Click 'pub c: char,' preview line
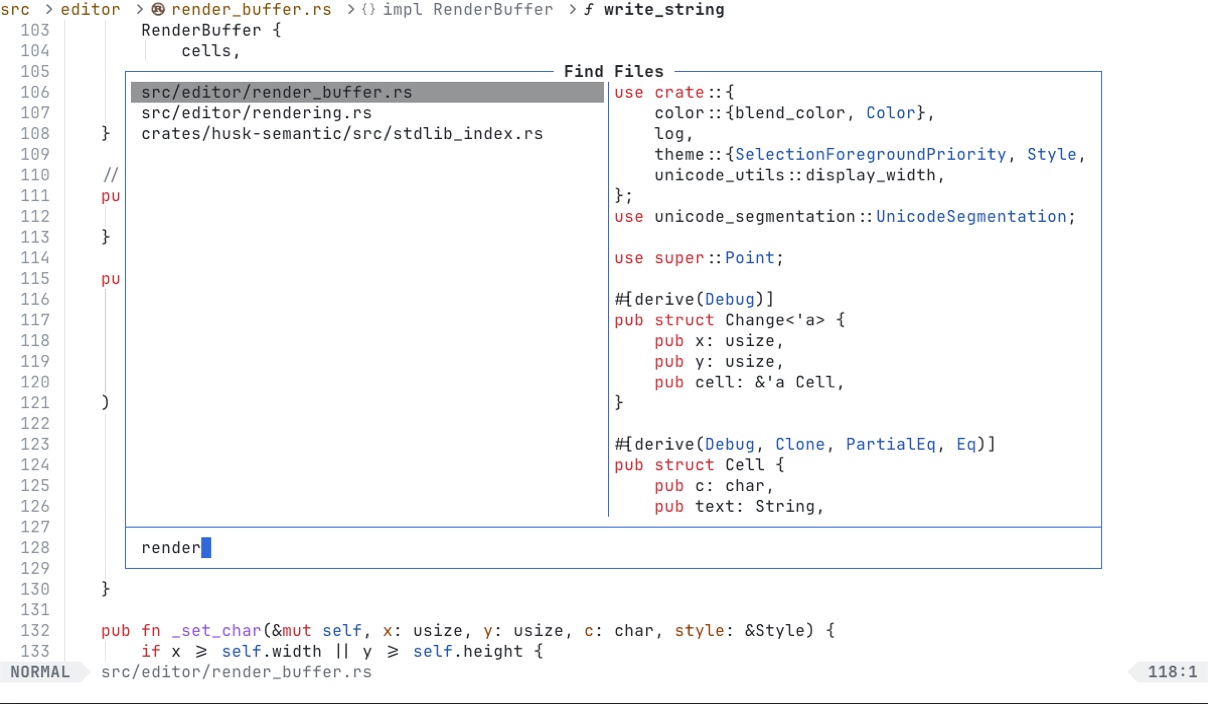 715,486
